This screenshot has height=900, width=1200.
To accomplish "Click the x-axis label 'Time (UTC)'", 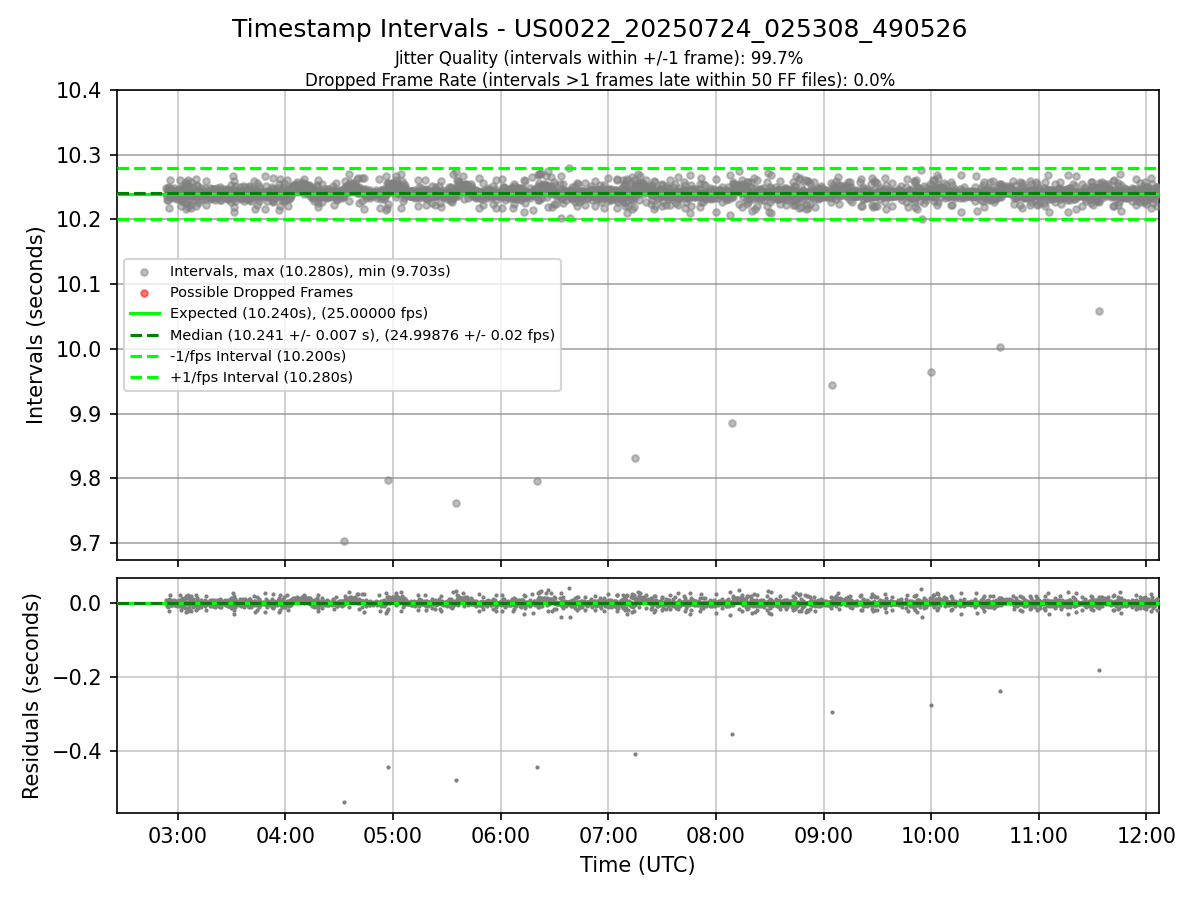I will click(x=637, y=865).
